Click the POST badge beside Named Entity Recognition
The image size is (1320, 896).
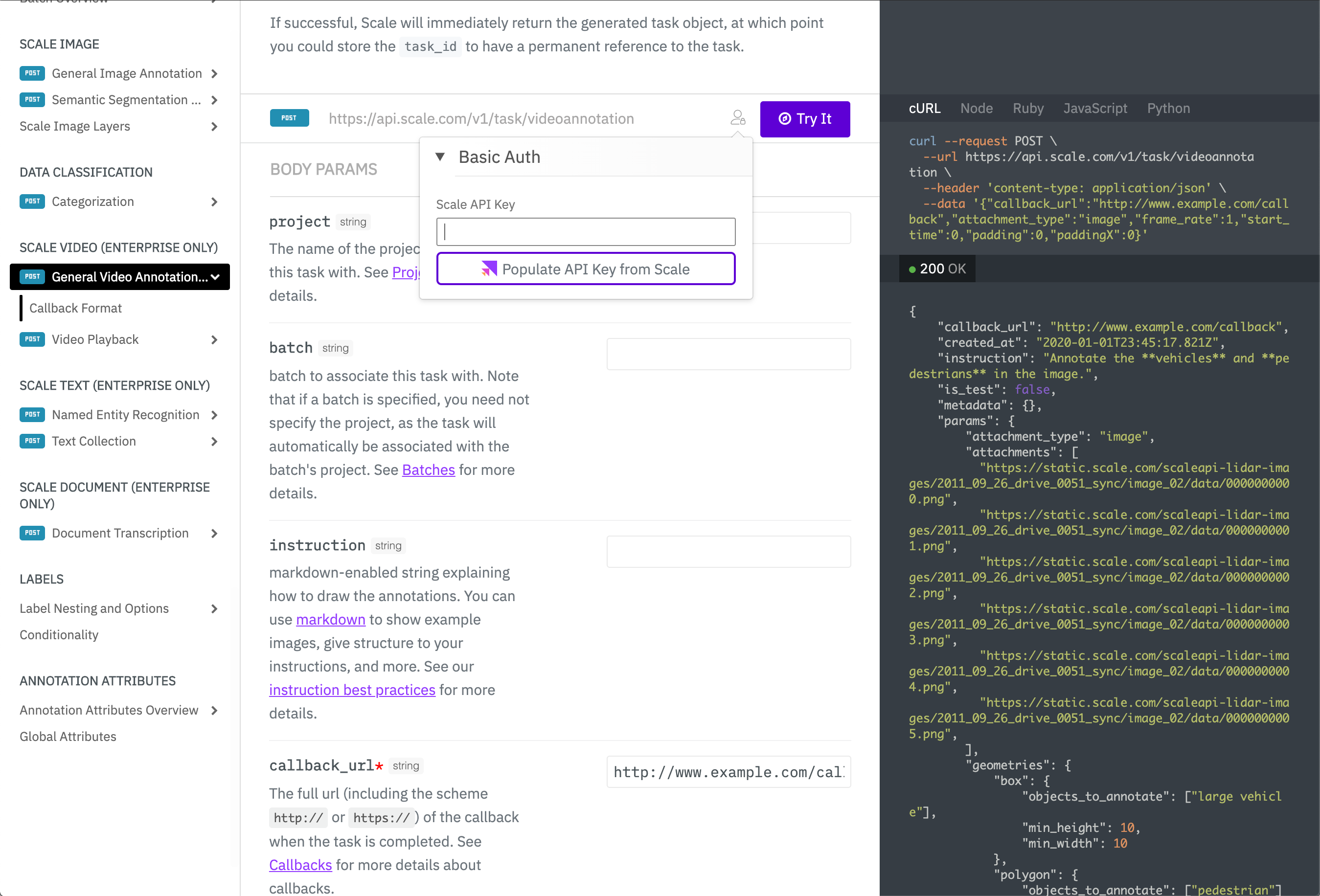[32, 415]
